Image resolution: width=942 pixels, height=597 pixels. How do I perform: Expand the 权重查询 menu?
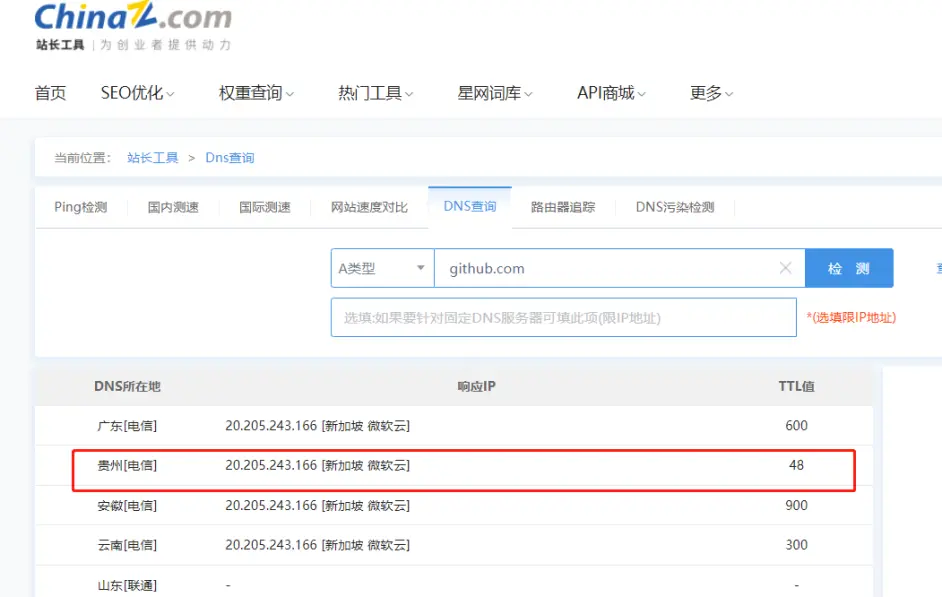[257, 93]
